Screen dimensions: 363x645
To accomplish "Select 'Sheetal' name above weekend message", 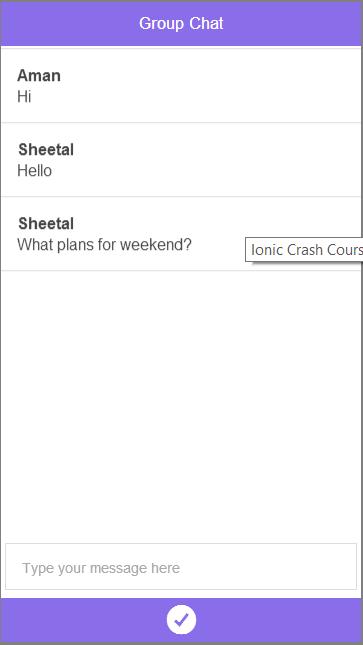I will pos(46,224).
